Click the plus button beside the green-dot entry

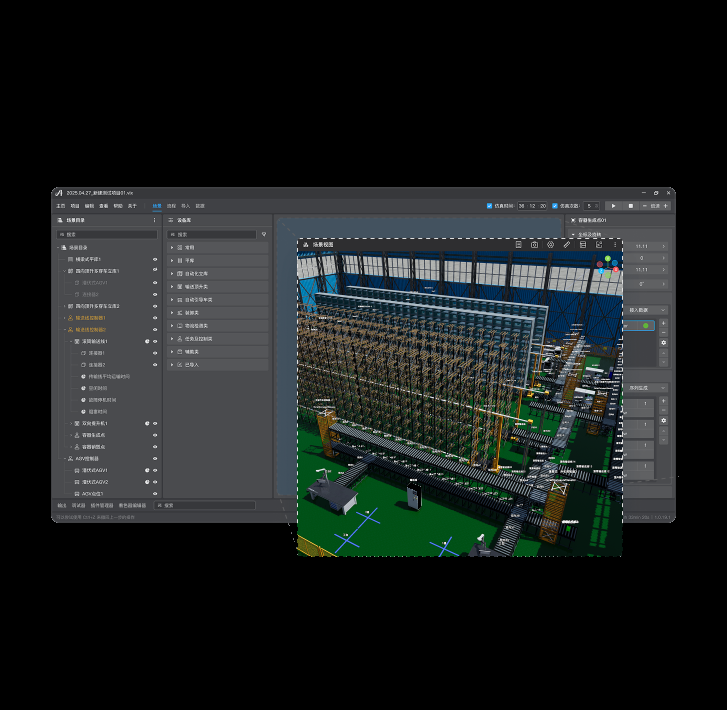[663, 323]
